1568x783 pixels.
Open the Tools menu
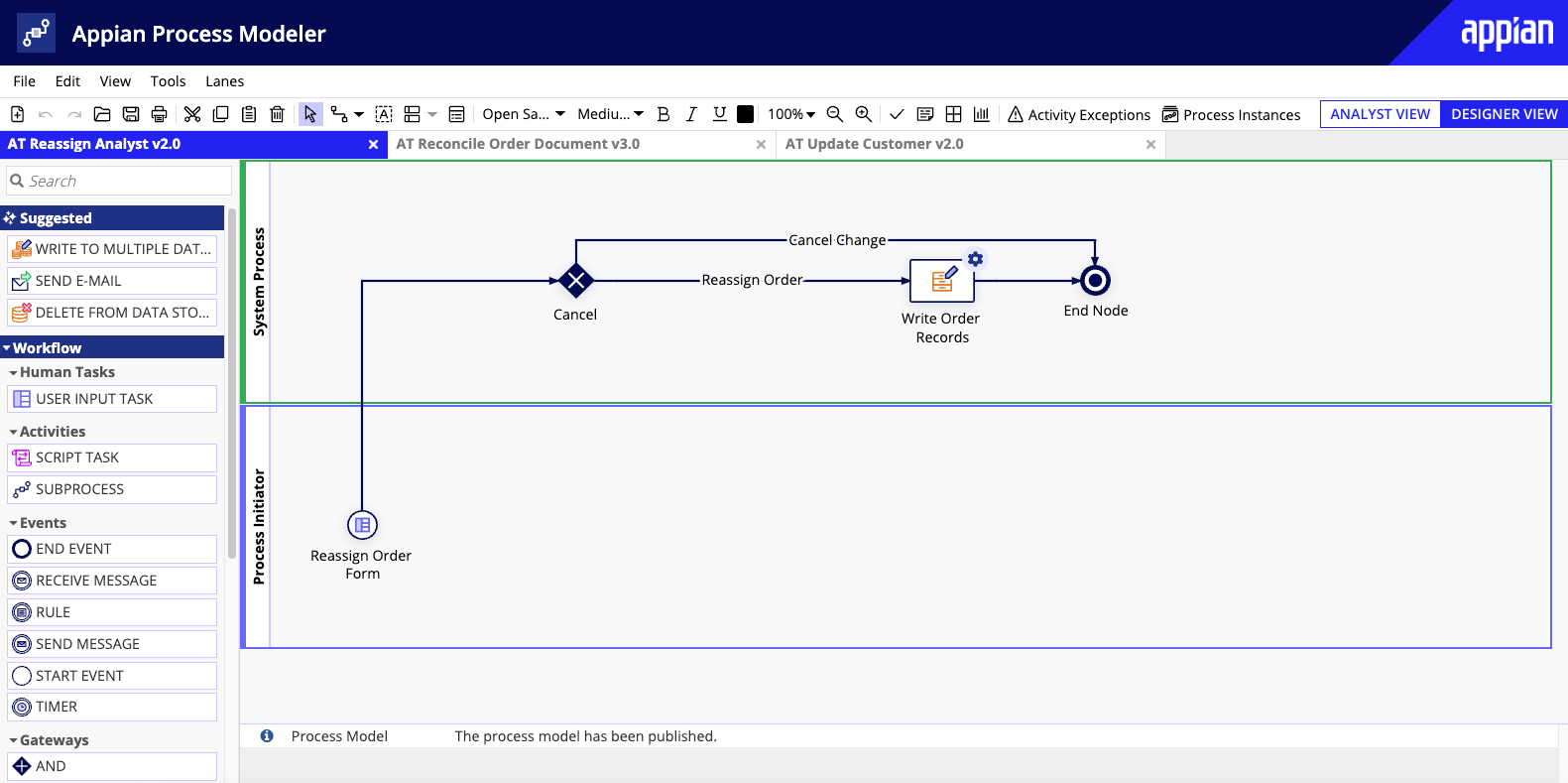[168, 81]
